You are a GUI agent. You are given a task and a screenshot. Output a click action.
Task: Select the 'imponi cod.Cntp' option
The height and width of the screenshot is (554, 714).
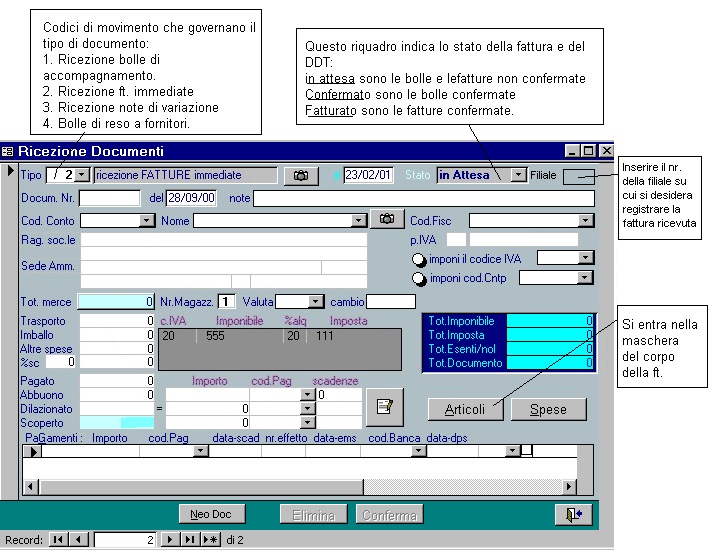click(x=418, y=278)
